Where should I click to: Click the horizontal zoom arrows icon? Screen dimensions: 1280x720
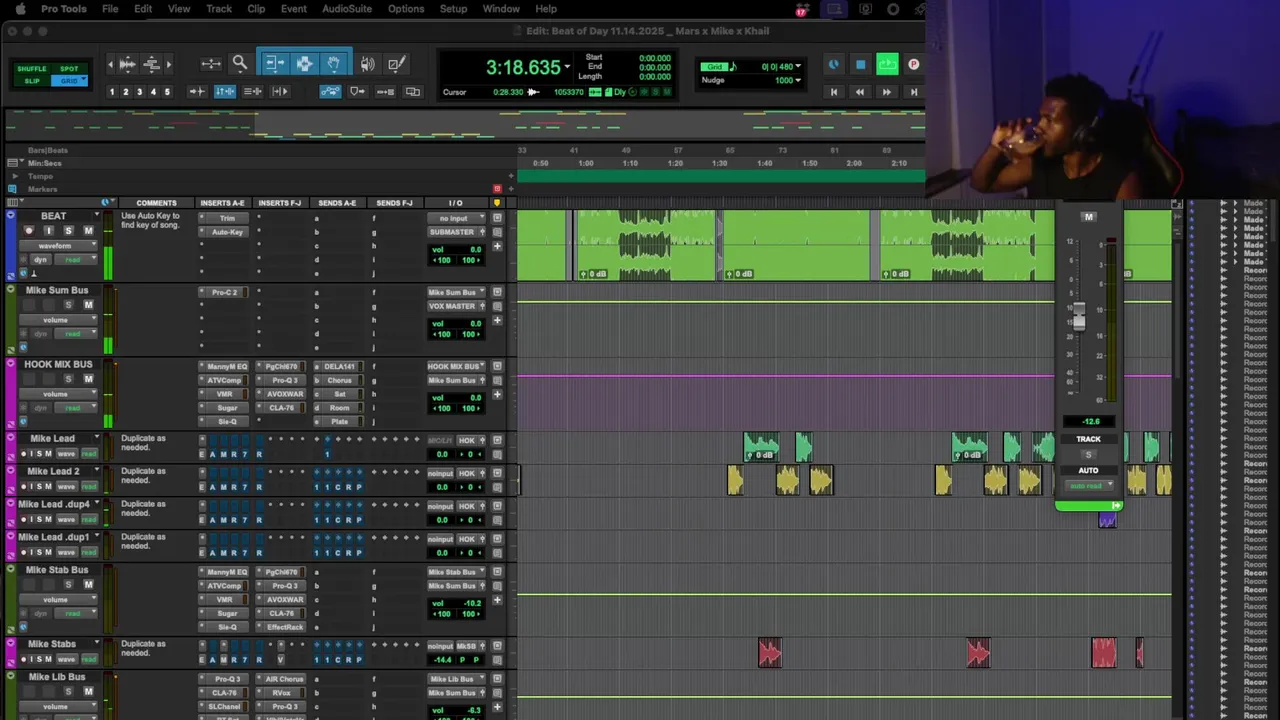[x=211, y=64]
